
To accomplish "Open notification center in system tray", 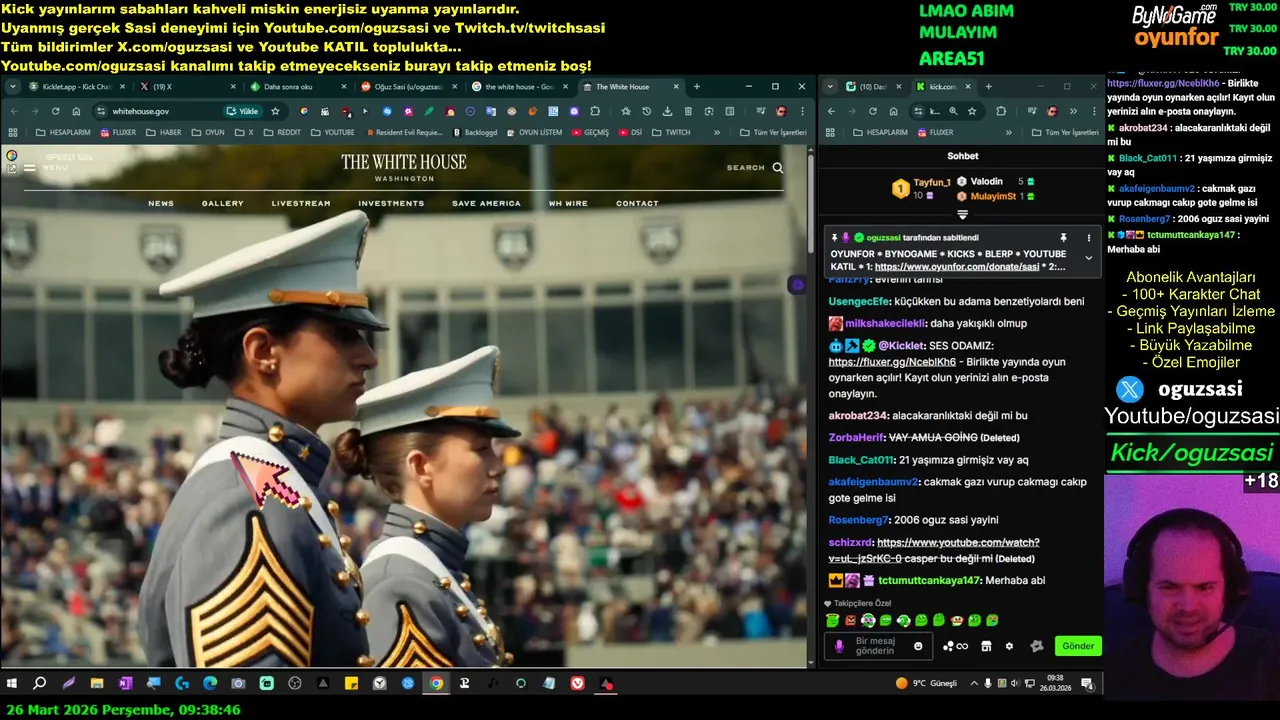I will (1088, 684).
